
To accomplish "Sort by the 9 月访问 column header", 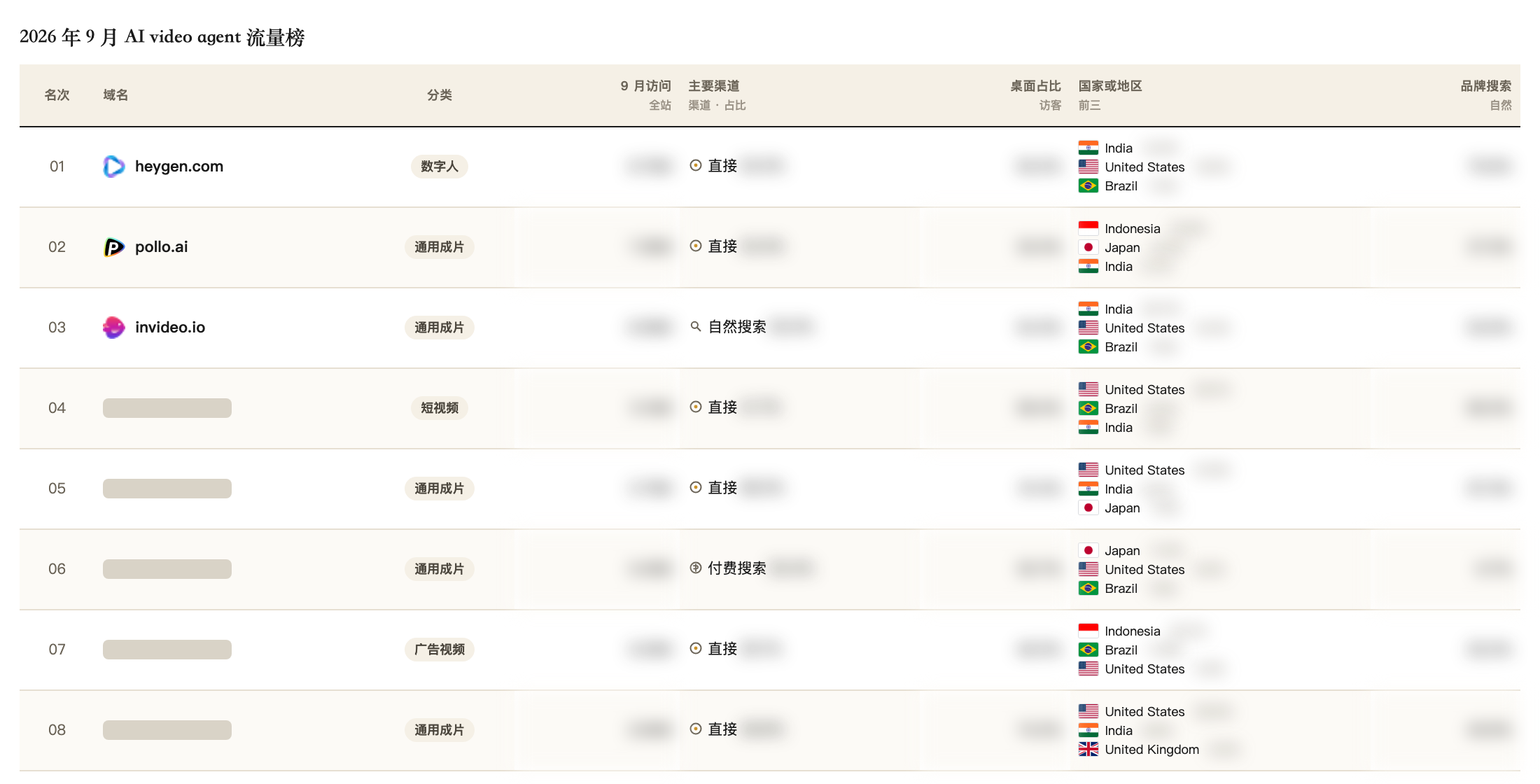I will (645, 86).
